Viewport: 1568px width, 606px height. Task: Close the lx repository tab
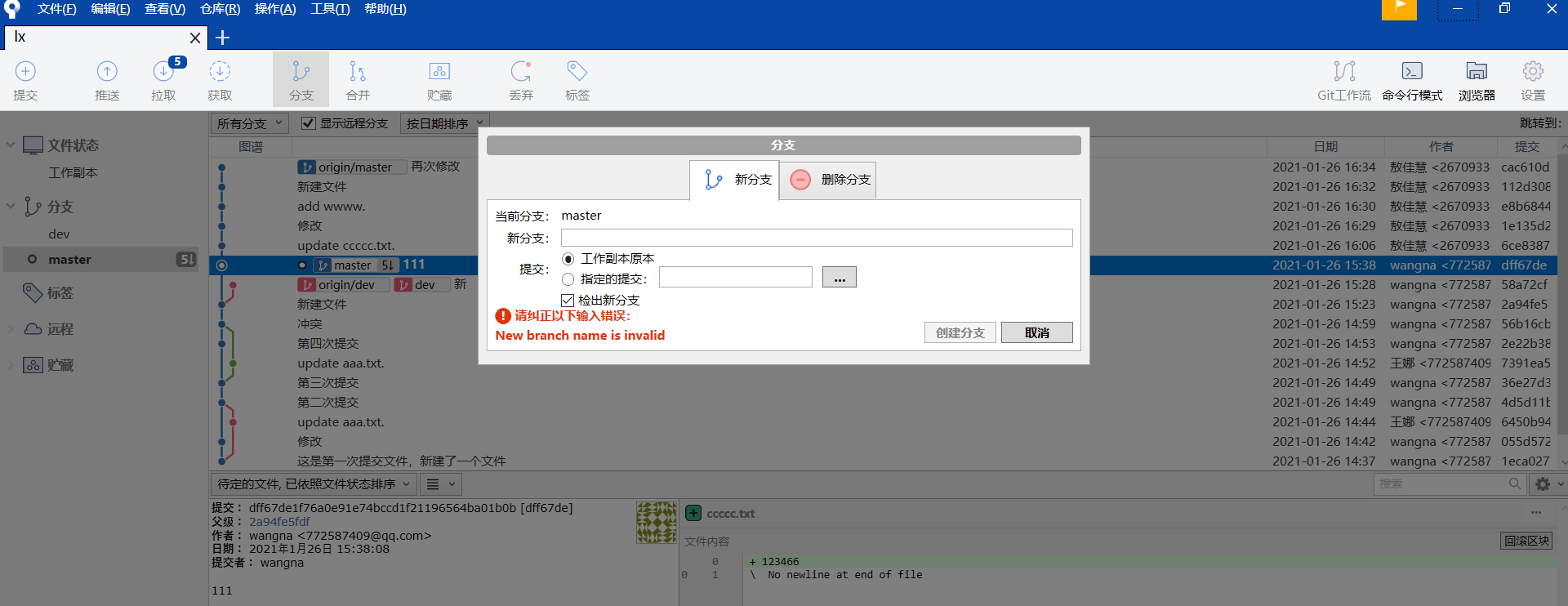click(x=195, y=38)
